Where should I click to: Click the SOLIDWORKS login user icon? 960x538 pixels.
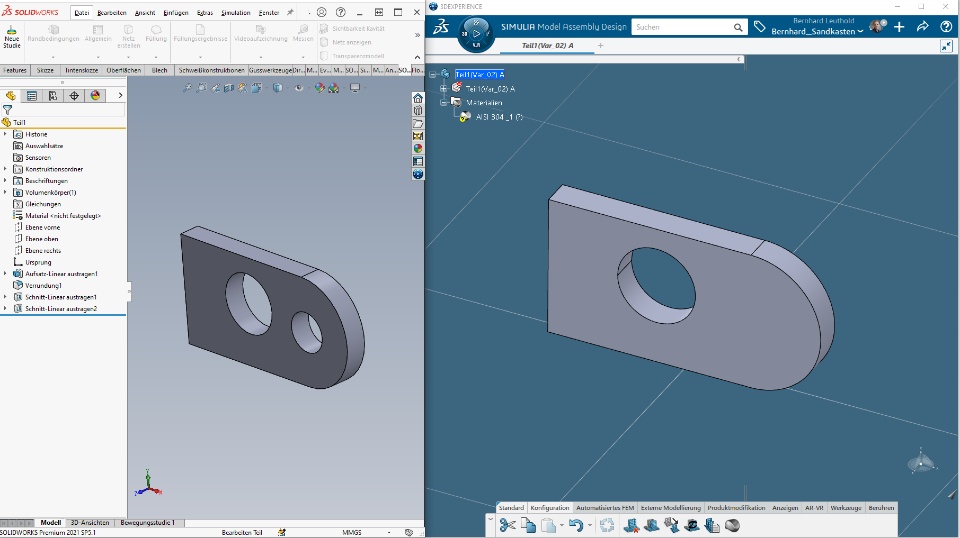tap(321, 12)
